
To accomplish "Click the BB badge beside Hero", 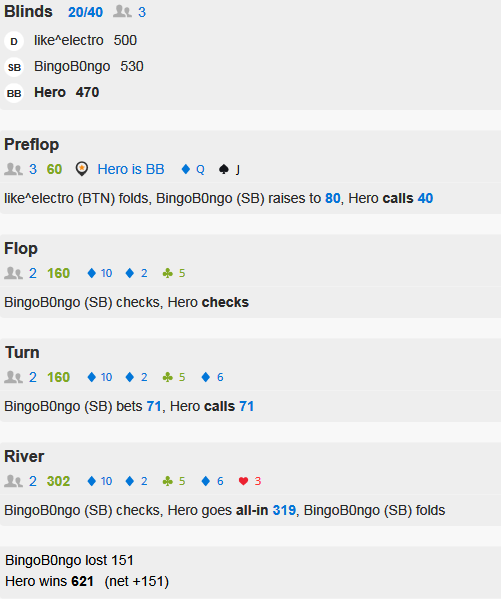I will pyautogui.click(x=14, y=93).
